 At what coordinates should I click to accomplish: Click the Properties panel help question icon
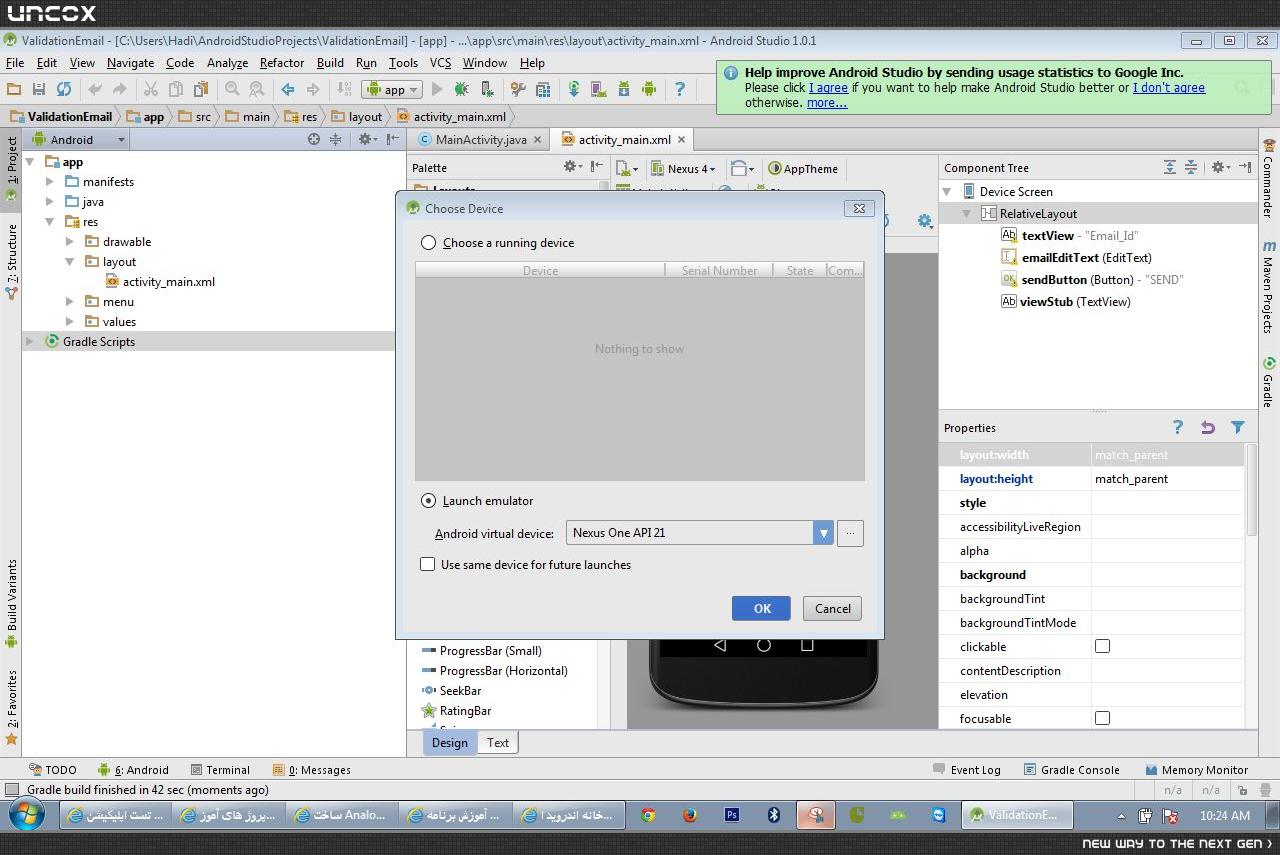(x=1178, y=427)
